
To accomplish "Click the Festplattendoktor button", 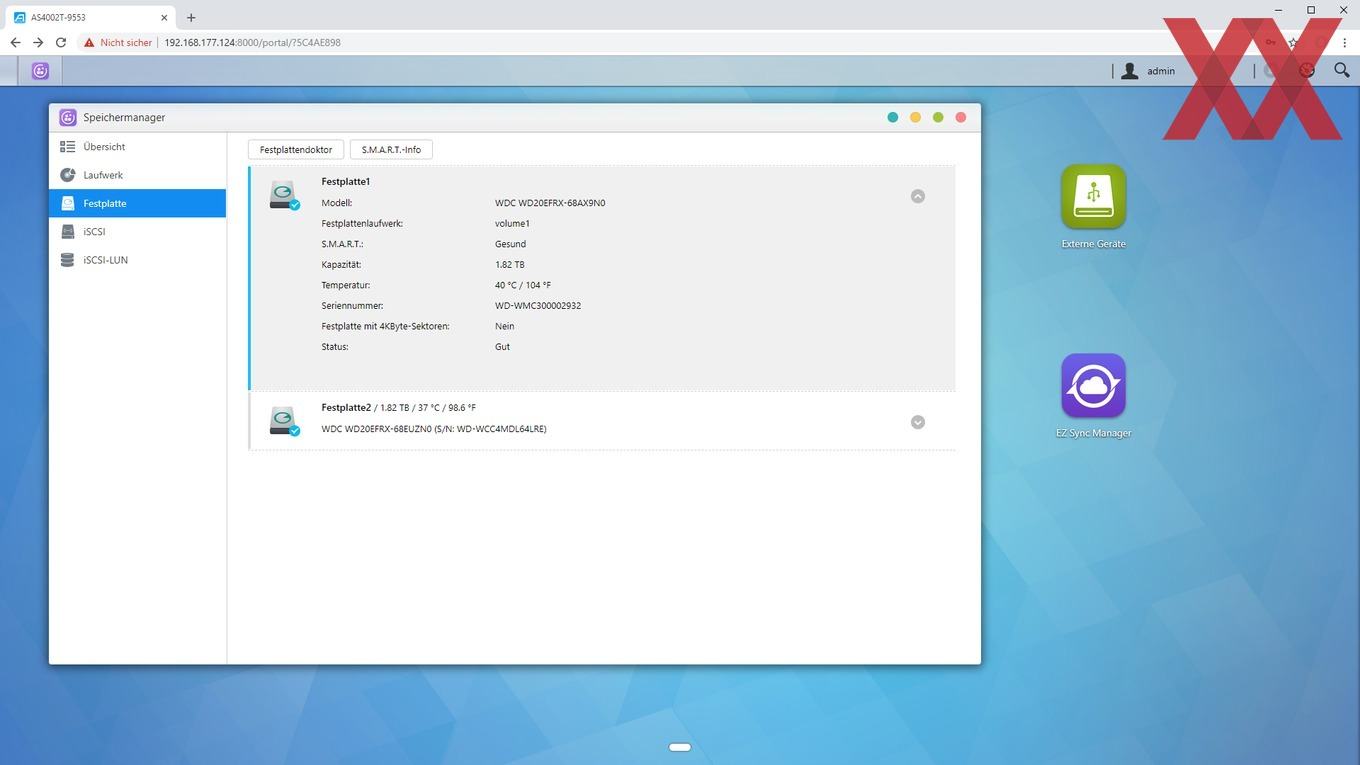I will (296, 149).
